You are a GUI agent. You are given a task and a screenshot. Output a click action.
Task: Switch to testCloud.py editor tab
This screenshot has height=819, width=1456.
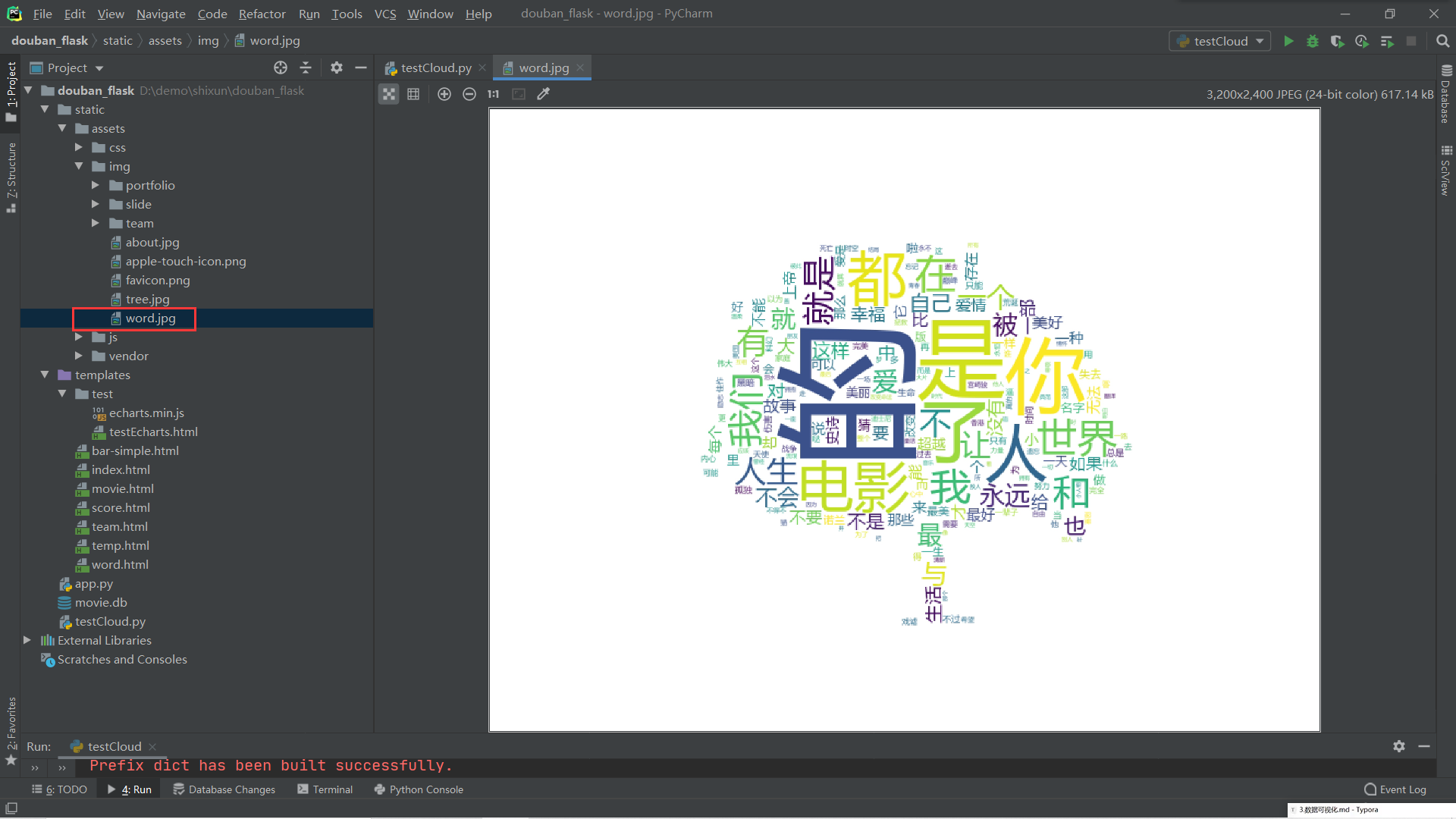point(435,67)
